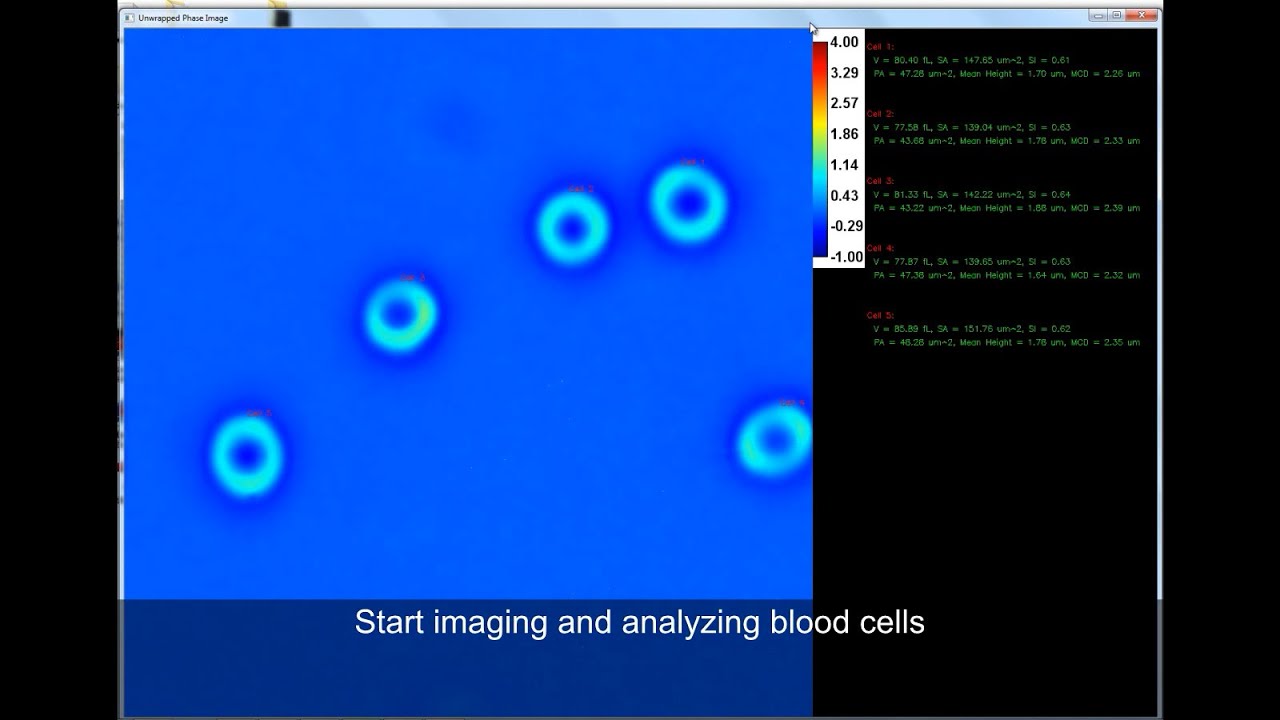Screen dimensions: 1280x720
Task: Maximize the Unwrapped Phase Image window
Action: coord(1117,15)
